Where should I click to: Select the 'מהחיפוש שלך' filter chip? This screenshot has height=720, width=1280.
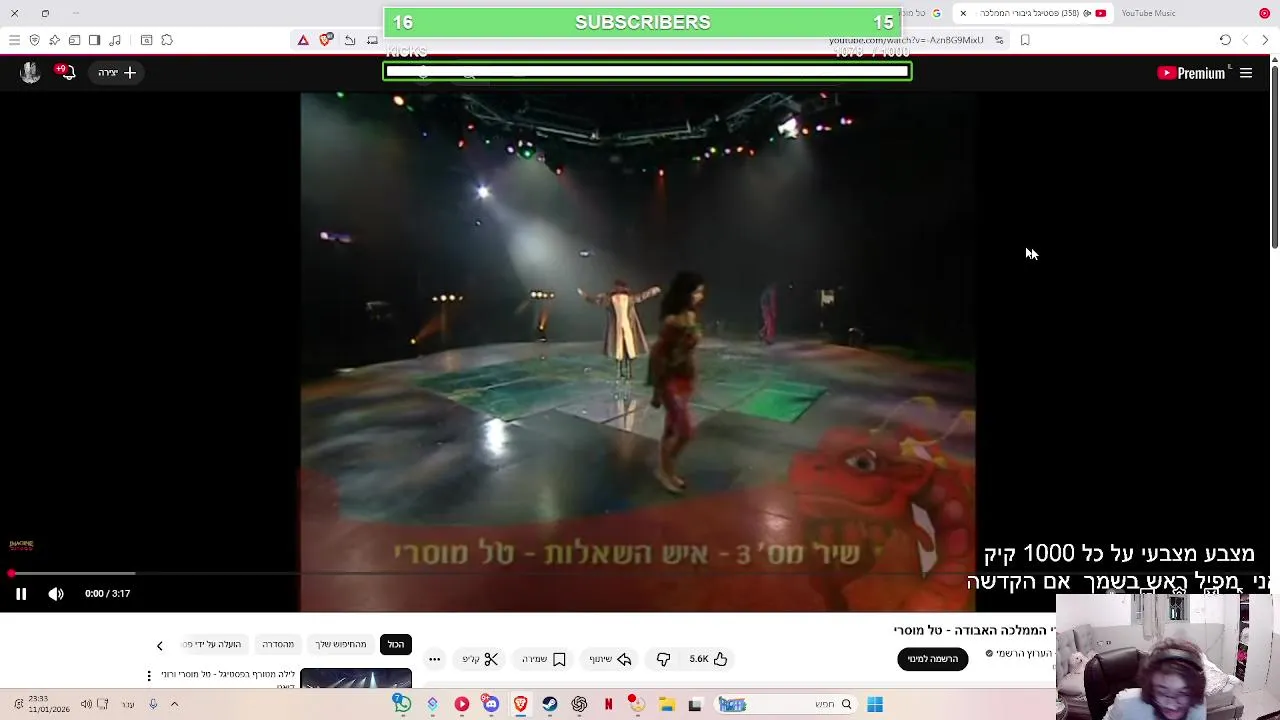tap(341, 644)
